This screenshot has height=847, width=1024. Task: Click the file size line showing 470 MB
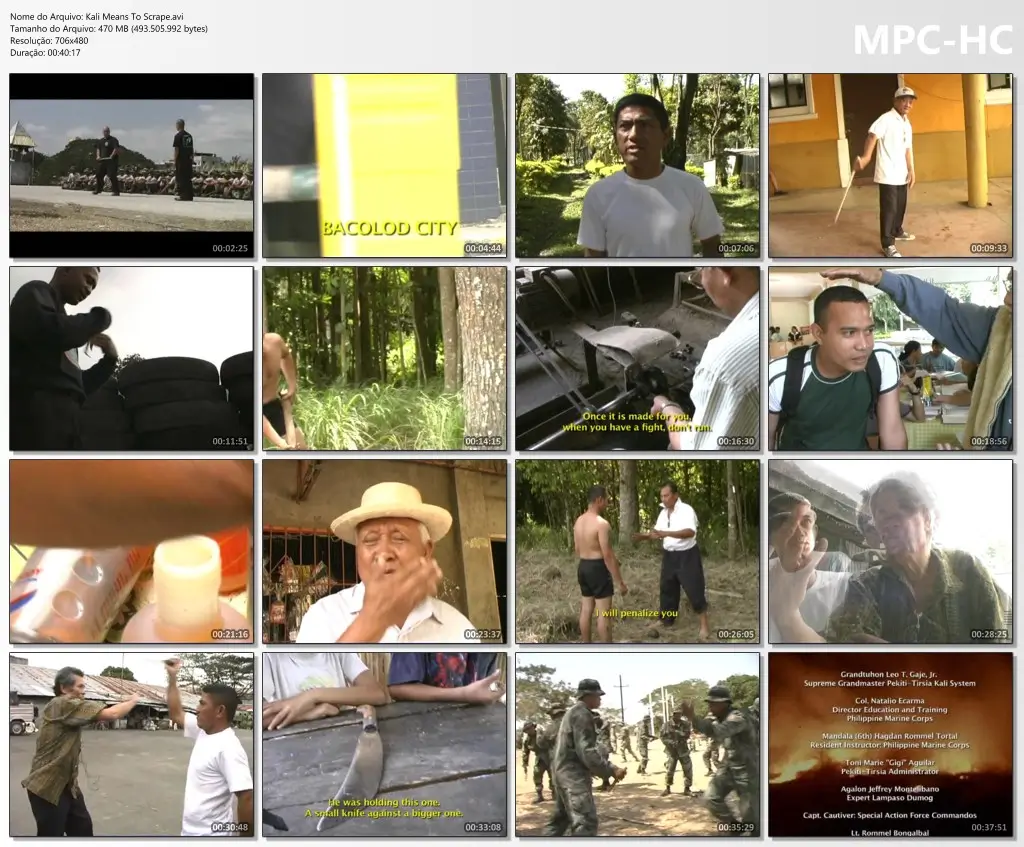tap(109, 28)
